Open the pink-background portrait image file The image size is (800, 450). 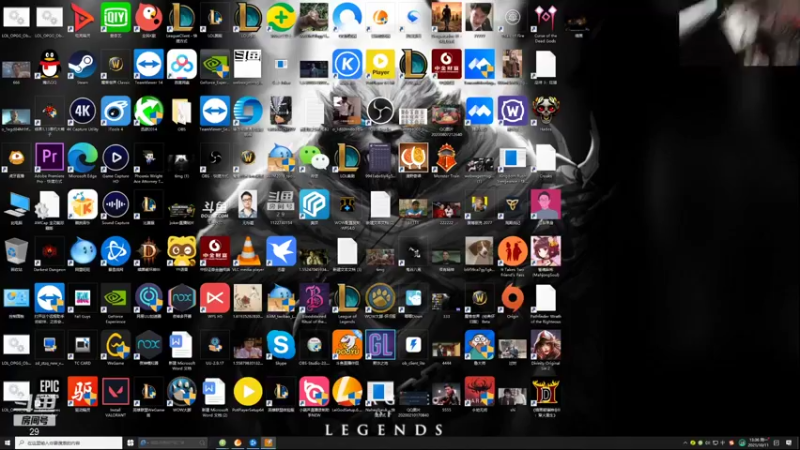(x=545, y=204)
